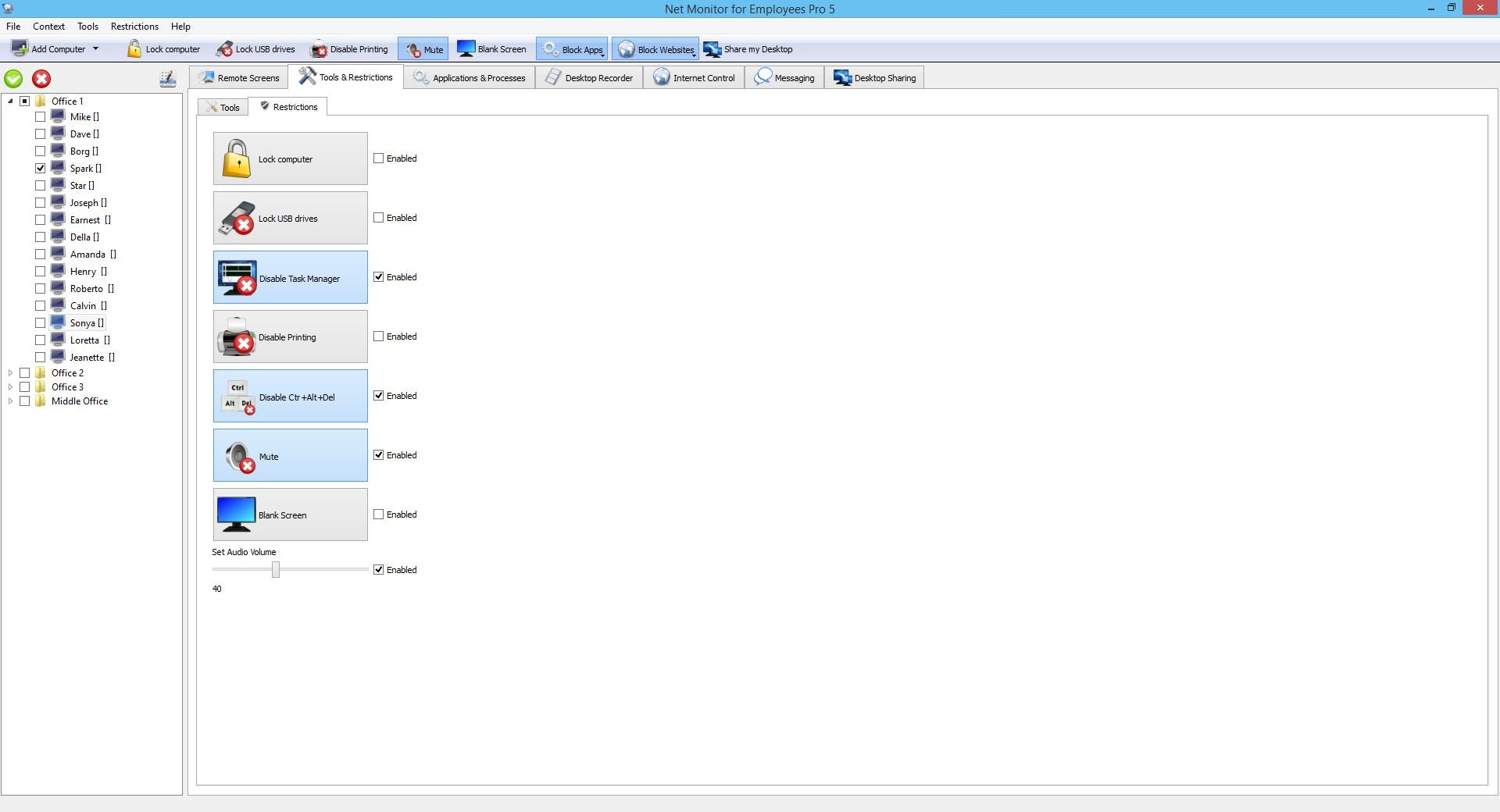Expand the Office 3 tree node
Image resolution: width=1500 pixels, height=812 pixels.
pos(10,386)
